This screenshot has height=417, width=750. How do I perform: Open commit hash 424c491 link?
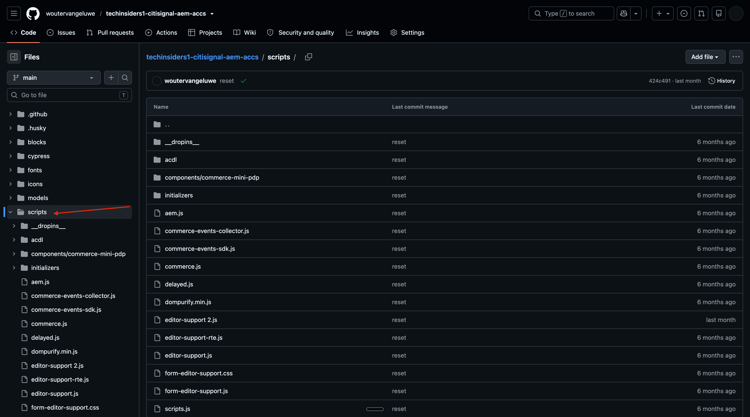[x=660, y=81]
